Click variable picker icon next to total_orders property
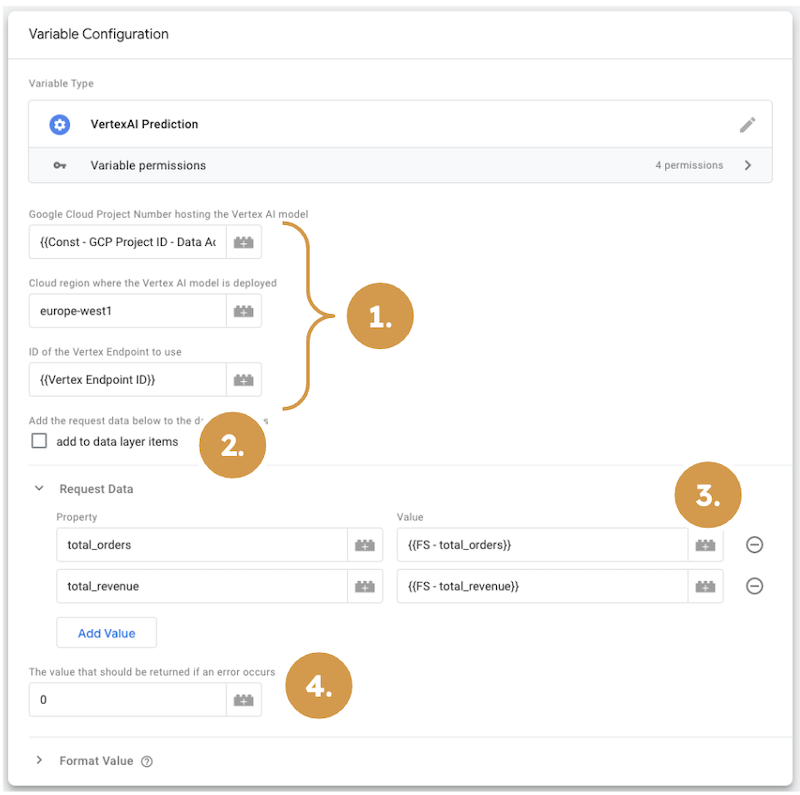The height and width of the screenshot is (795, 800). coord(365,545)
